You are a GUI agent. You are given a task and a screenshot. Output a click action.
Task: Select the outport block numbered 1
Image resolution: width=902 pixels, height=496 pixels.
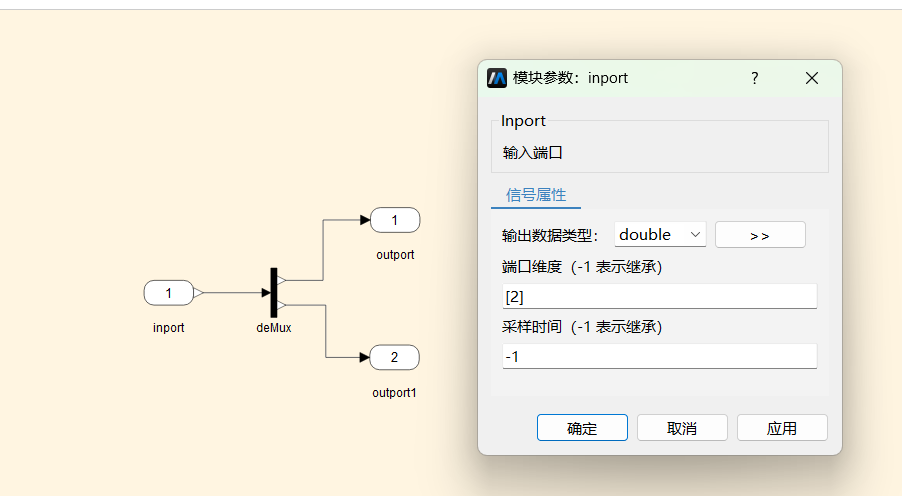tap(395, 220)
